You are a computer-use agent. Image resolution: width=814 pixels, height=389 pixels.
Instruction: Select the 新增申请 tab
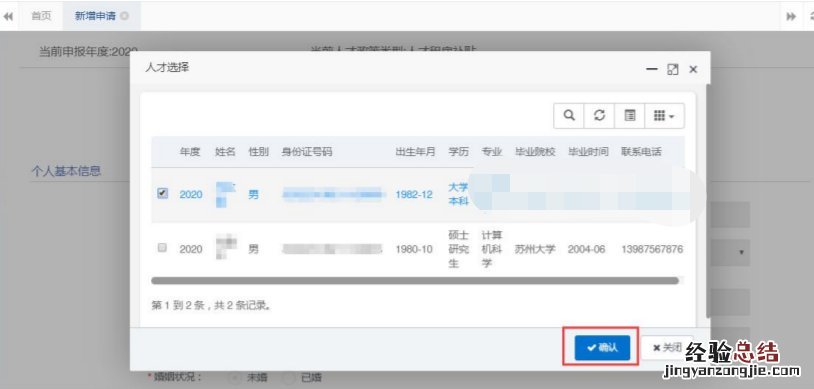[x=95, y=16]
